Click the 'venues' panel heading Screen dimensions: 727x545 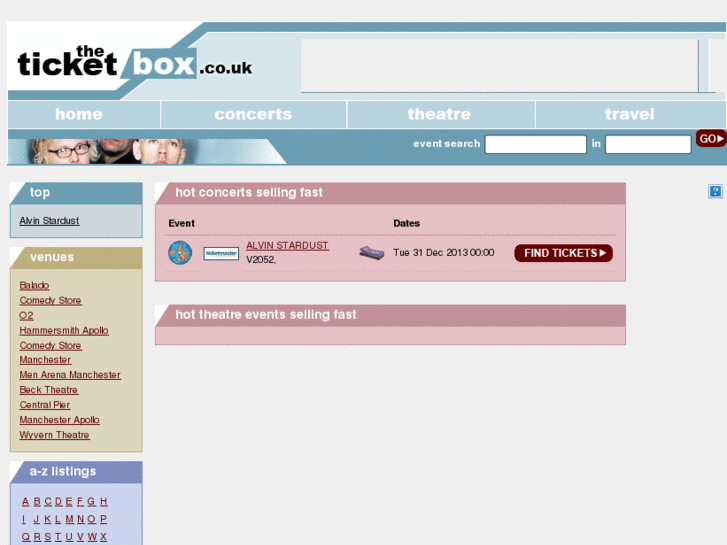point(52,257)
